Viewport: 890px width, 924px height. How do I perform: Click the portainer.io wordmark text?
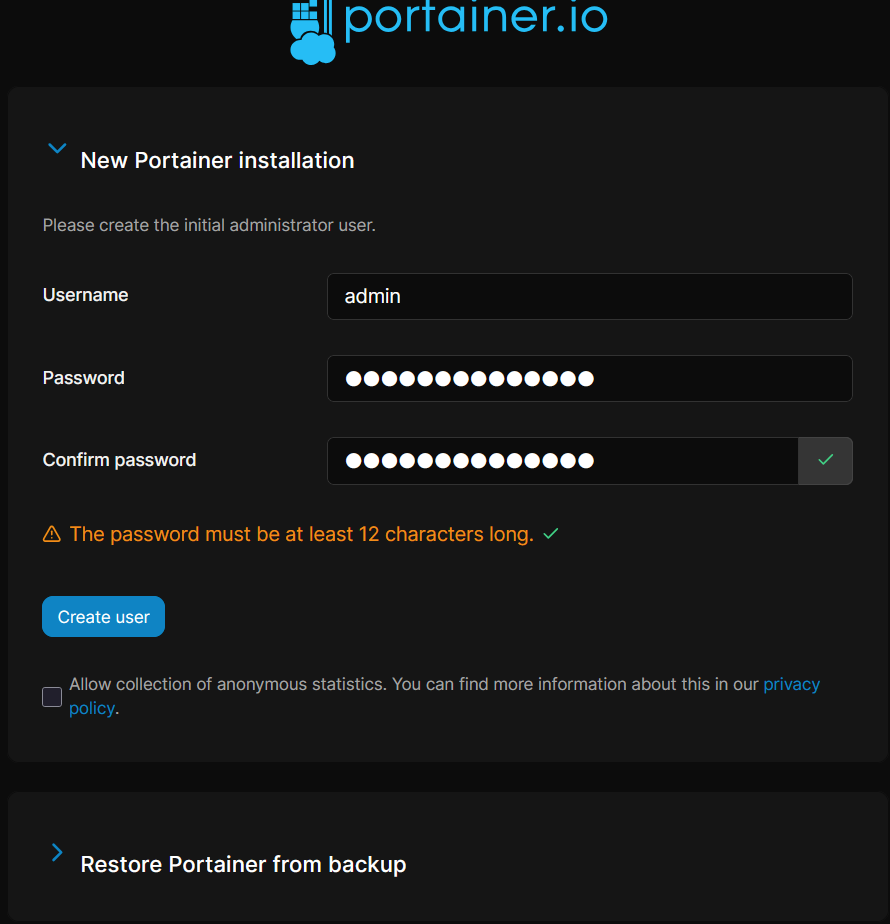[475, 20]
